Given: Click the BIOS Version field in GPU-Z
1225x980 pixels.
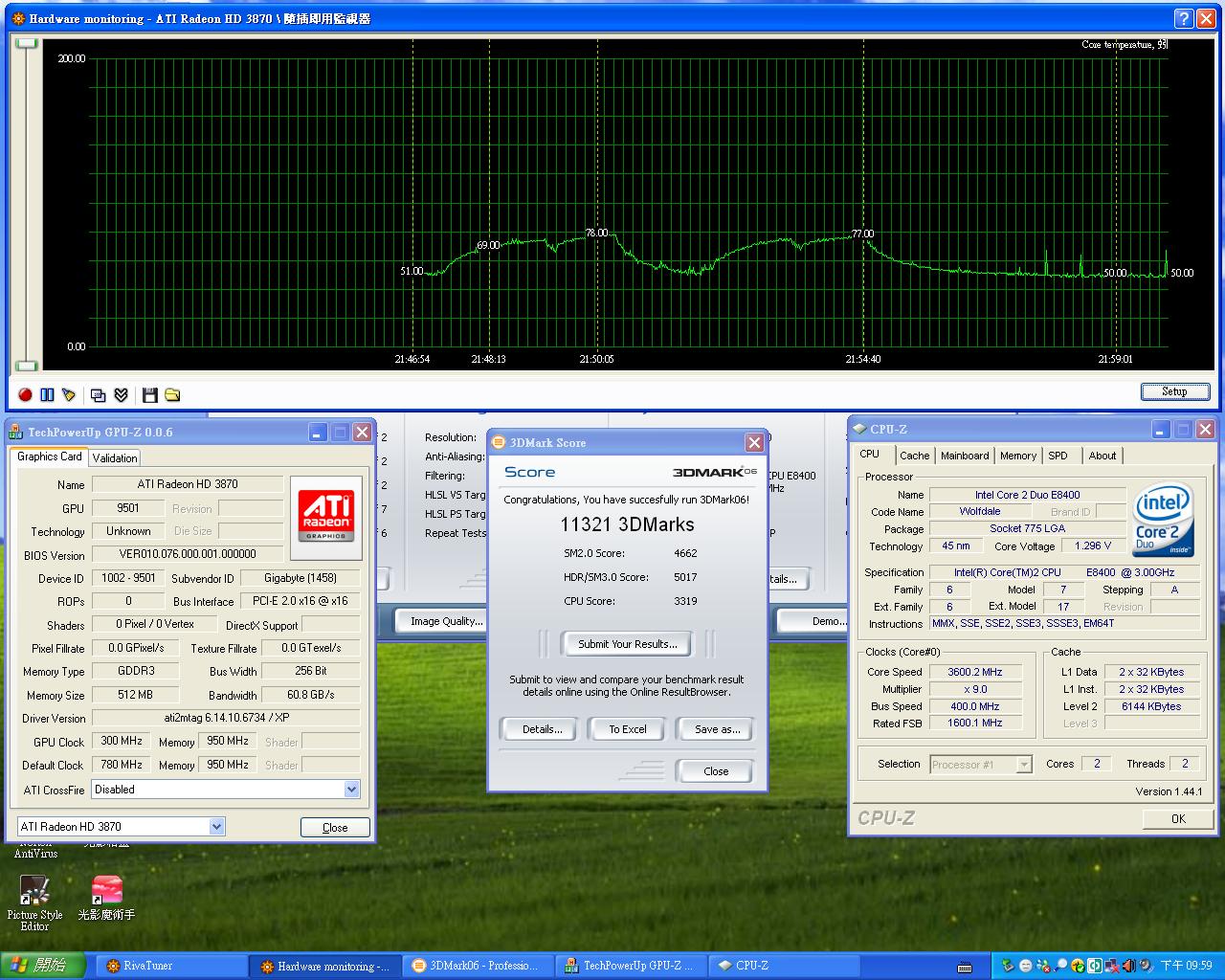Looking at the screenshot, I should (188, 554).
